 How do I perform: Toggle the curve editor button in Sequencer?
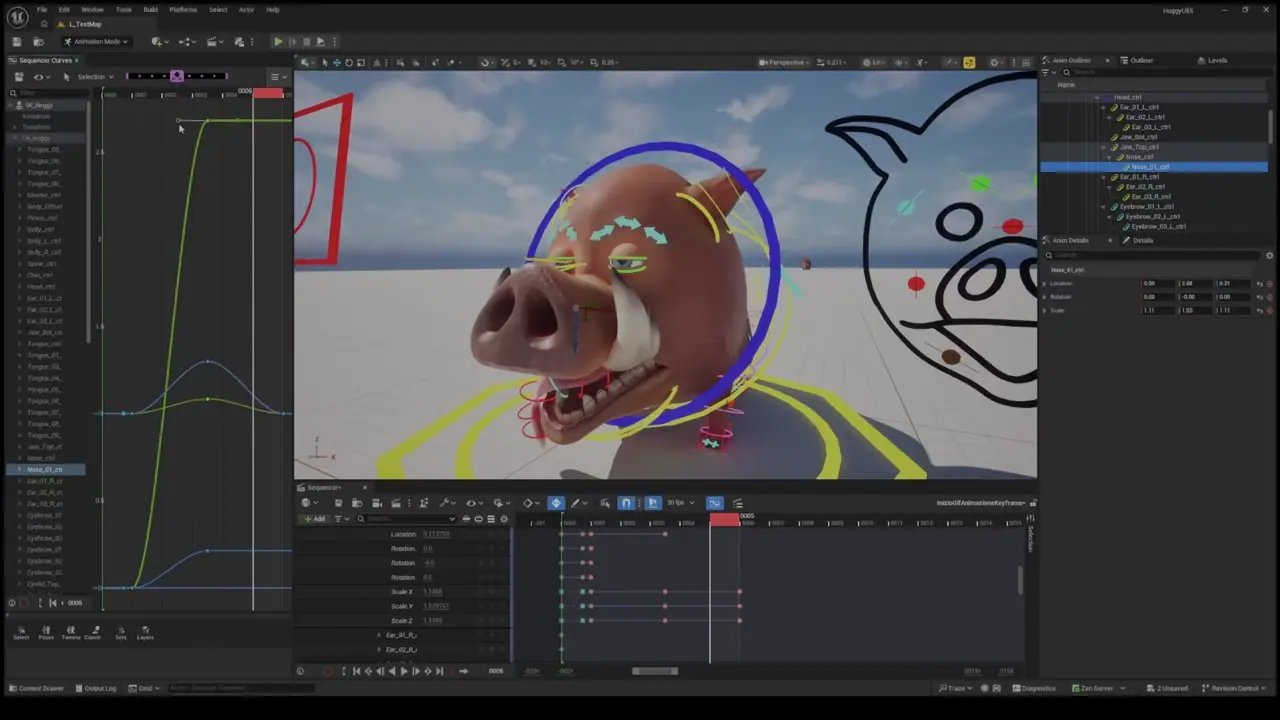pos(715,503)
